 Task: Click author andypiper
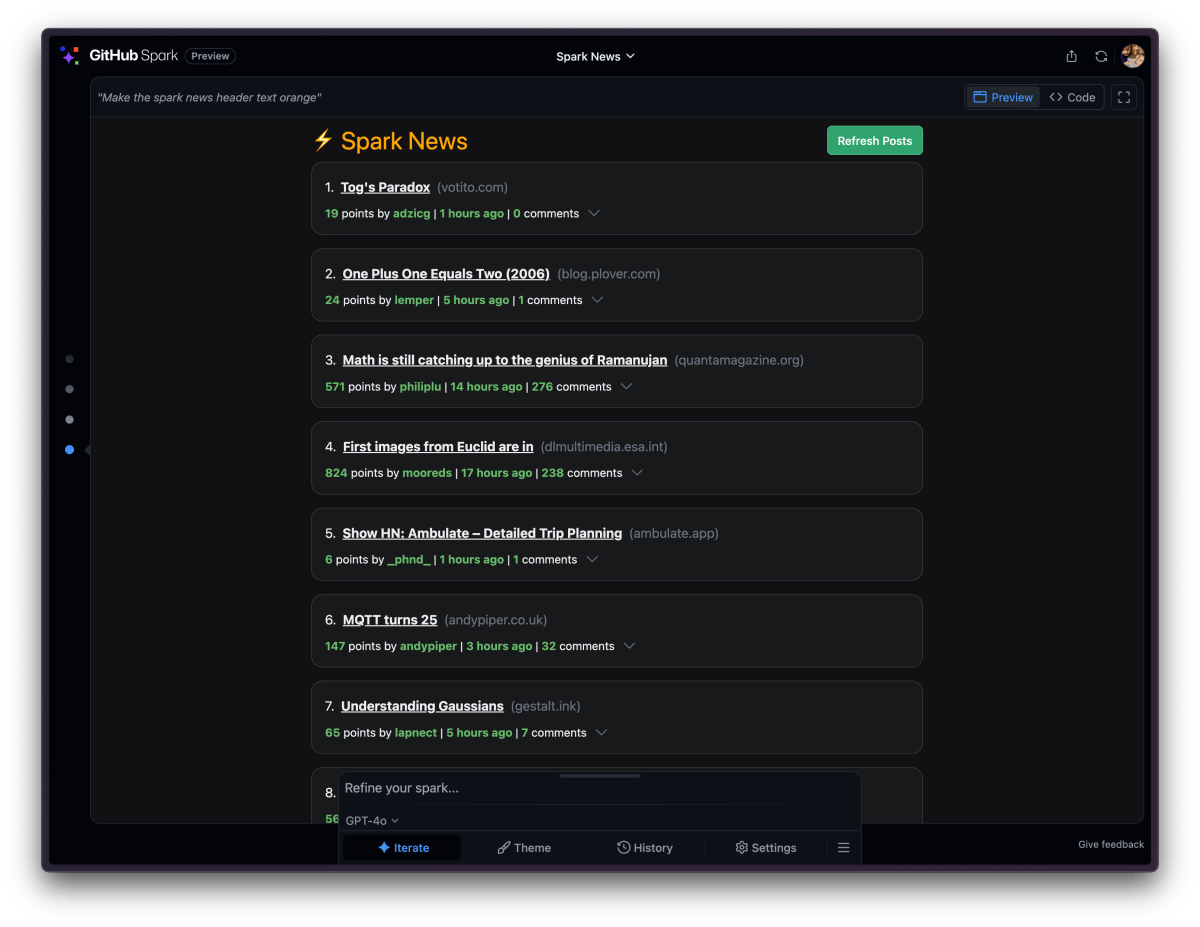[428, 646]
